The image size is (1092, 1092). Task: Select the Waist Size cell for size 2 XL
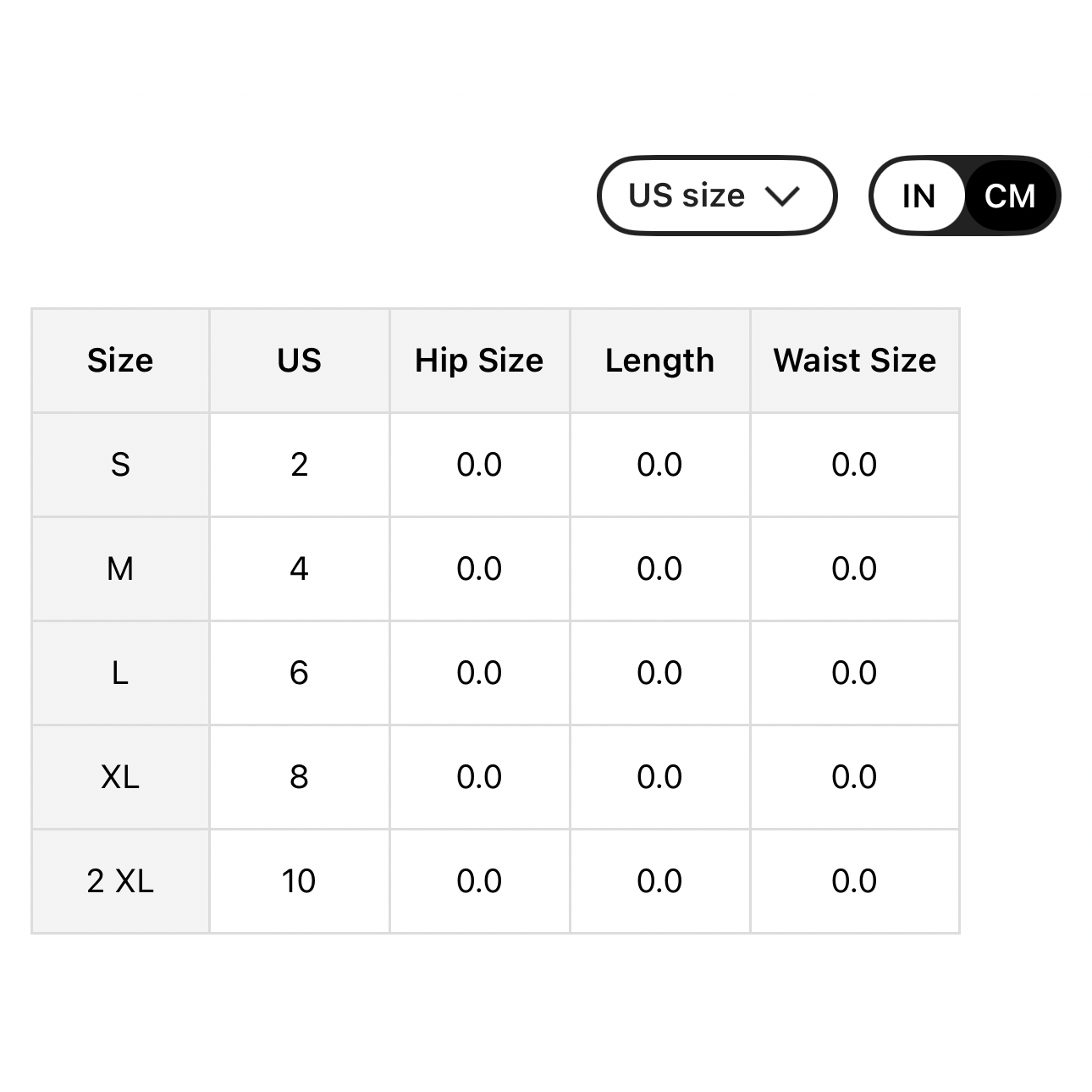855,880
